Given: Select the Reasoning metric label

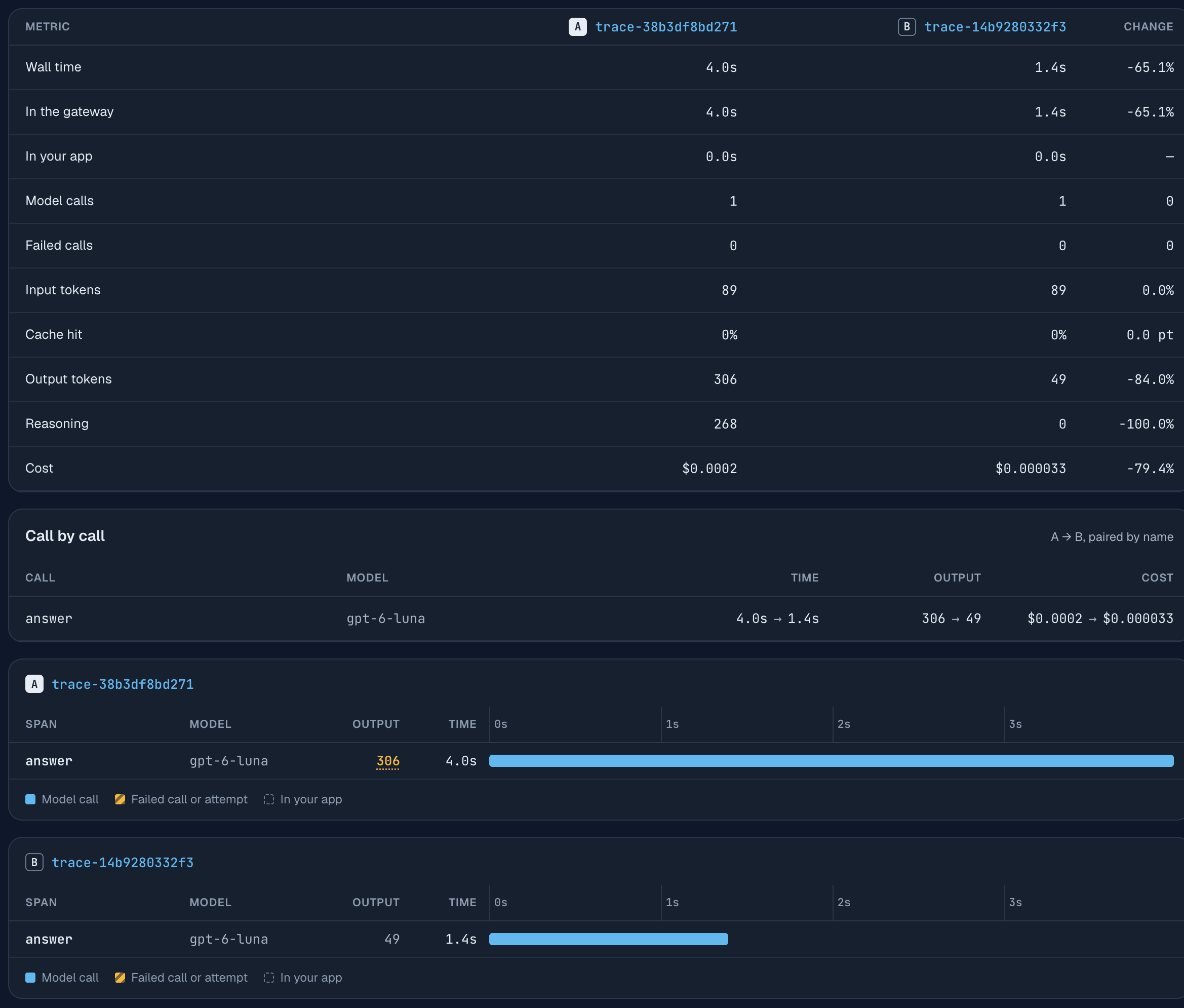Looking at the screenshot, I should coord(57,424).
